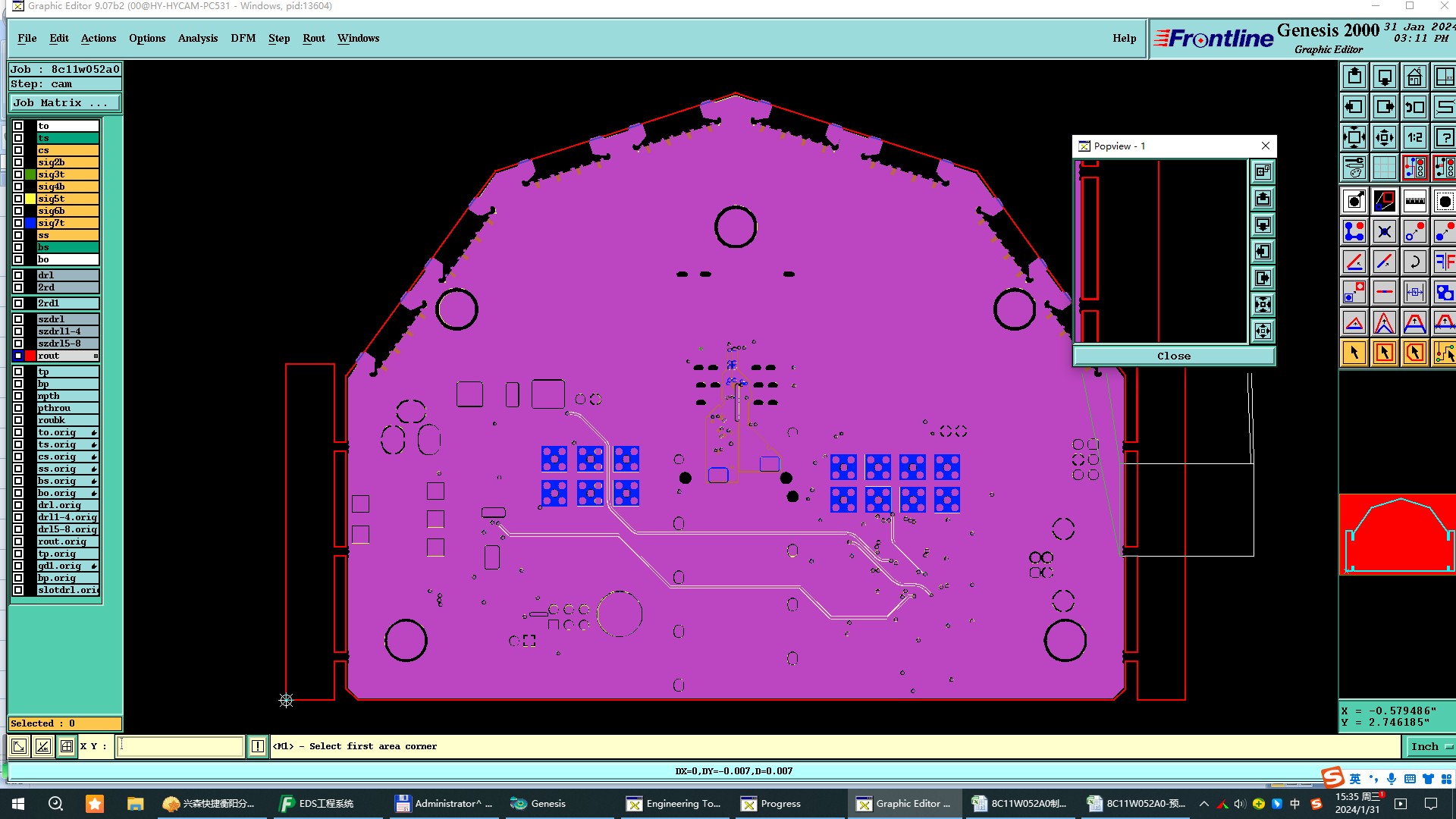
Task: Select the measure ruler tool icon
Action: coord(1414,202)
